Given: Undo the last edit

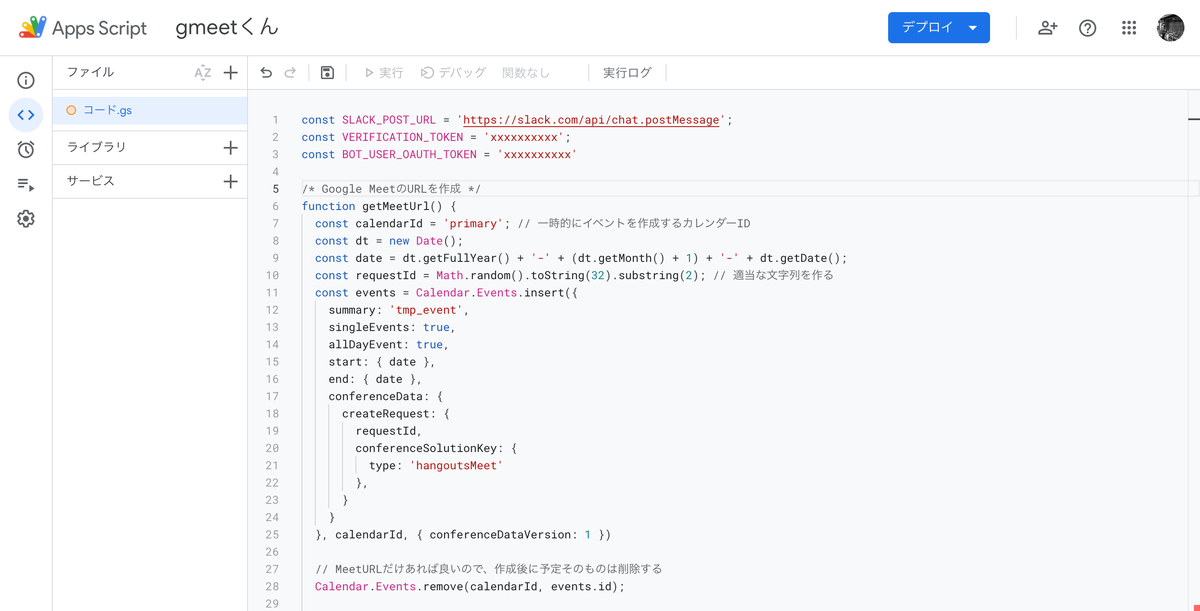Looking at the screenshot, I should pos(266,72).
